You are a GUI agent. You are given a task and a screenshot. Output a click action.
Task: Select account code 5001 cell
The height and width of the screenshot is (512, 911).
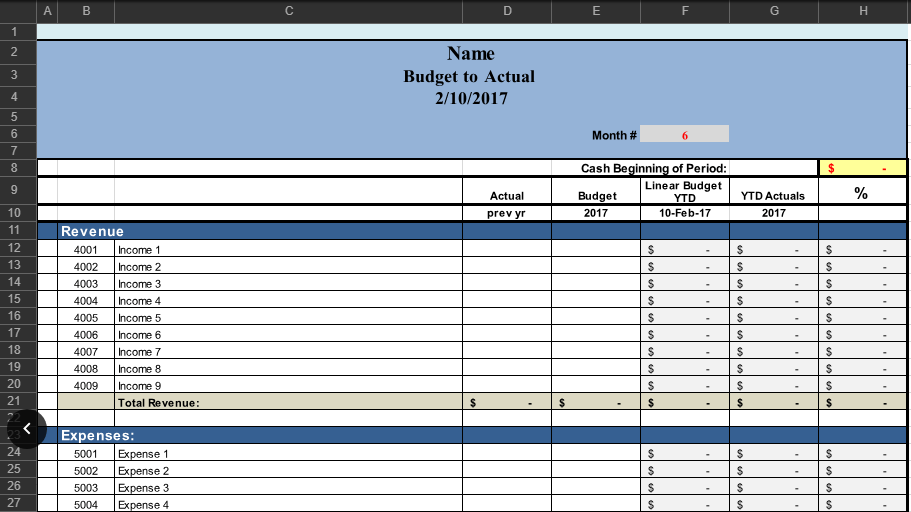(x=86, y=454)
